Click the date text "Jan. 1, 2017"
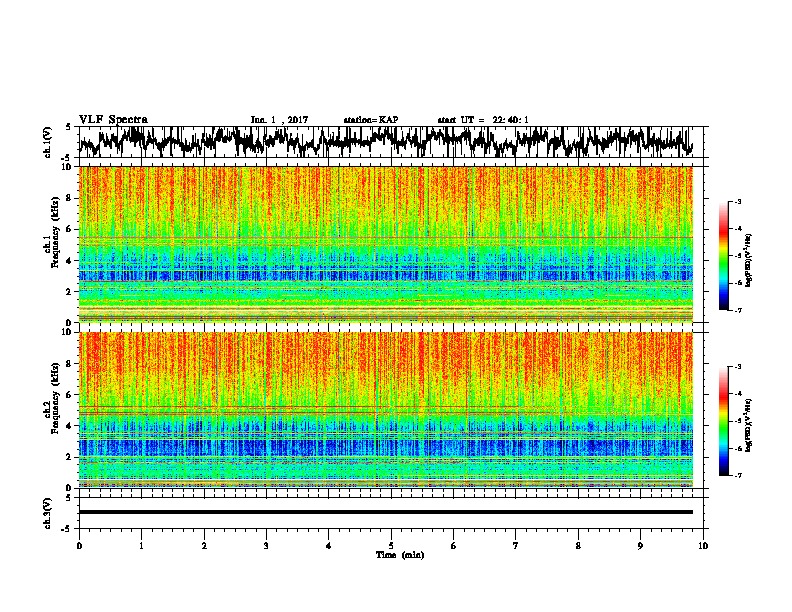 (279, 120)
